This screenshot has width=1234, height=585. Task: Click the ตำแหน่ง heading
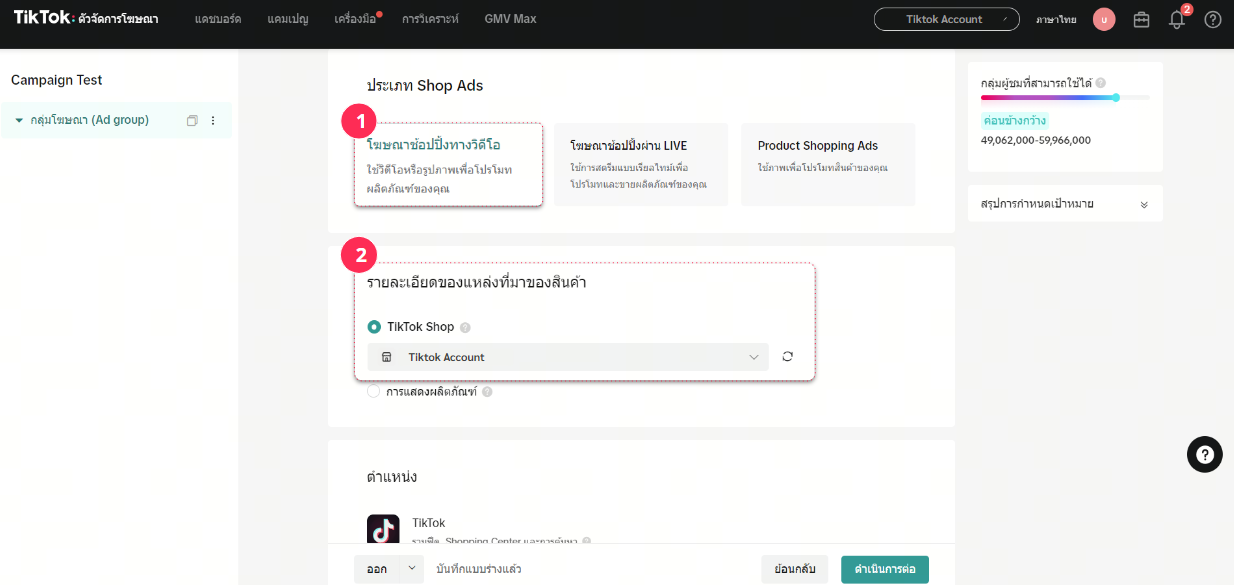392,477
